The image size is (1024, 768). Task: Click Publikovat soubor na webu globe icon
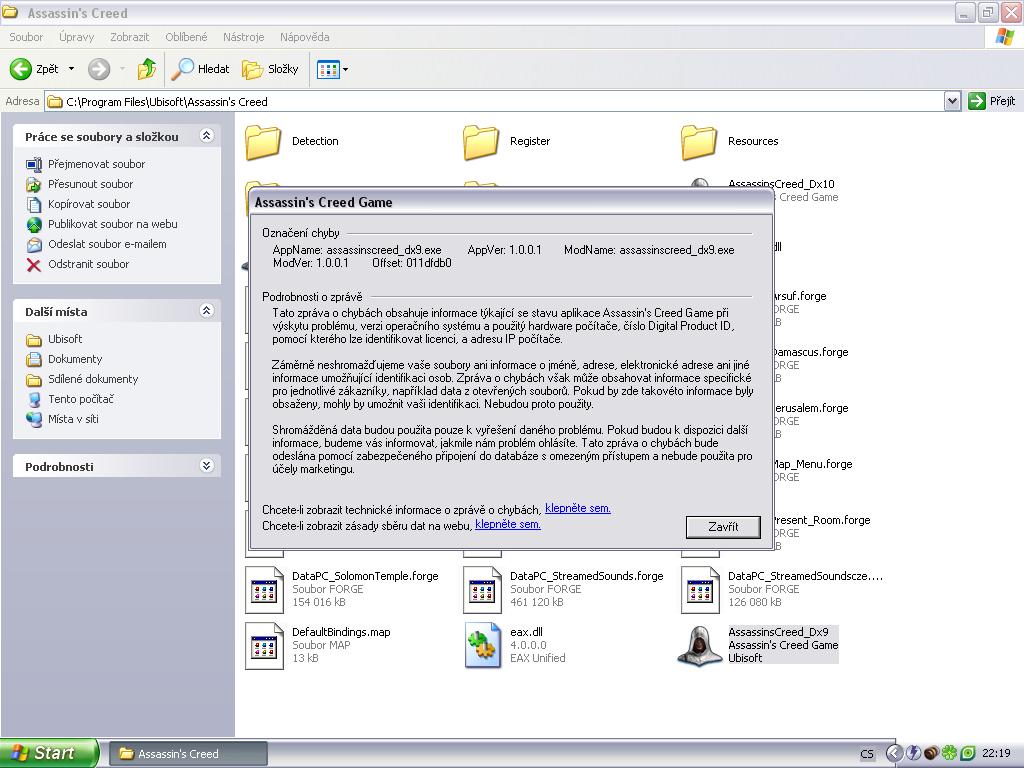[x=34, y=225]
